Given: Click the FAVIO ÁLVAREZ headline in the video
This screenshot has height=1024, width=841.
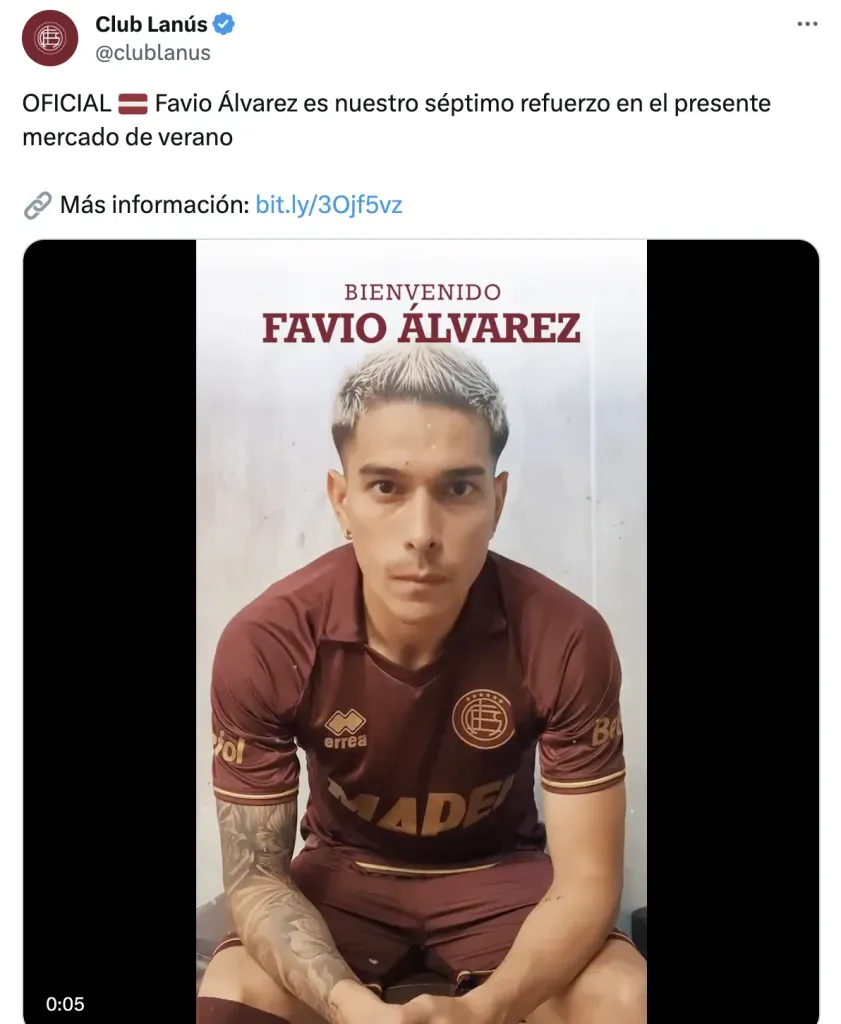Looking at the screenshot, I should 421,328.
